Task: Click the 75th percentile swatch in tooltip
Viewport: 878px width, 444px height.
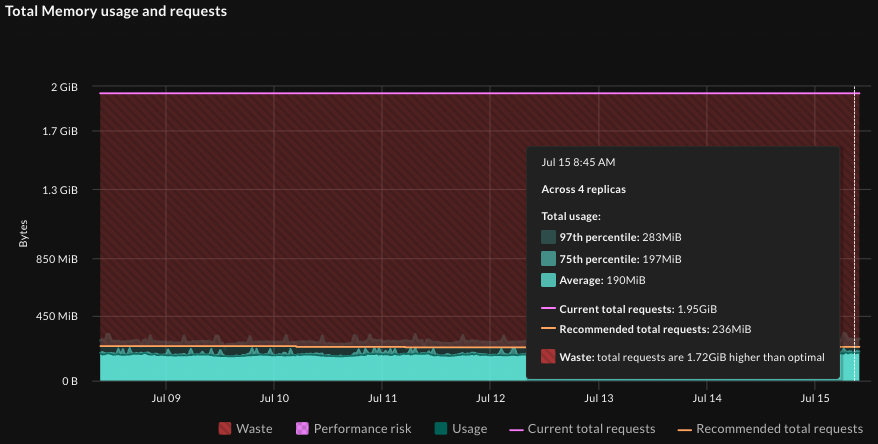Action: 548,259
